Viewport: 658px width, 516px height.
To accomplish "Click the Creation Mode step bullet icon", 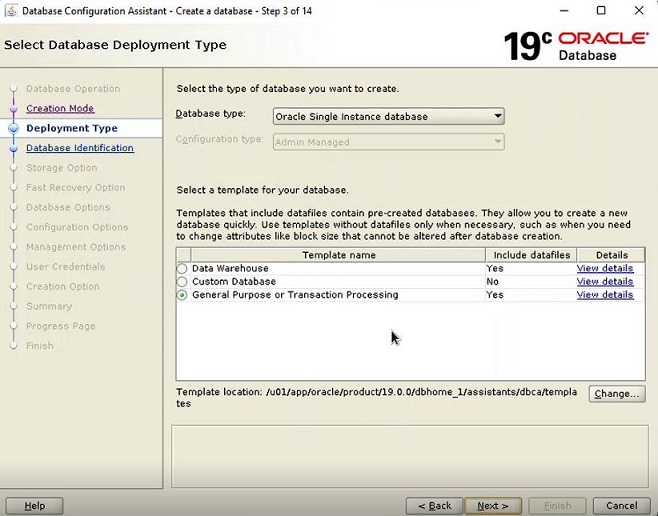I will [13, 109].
